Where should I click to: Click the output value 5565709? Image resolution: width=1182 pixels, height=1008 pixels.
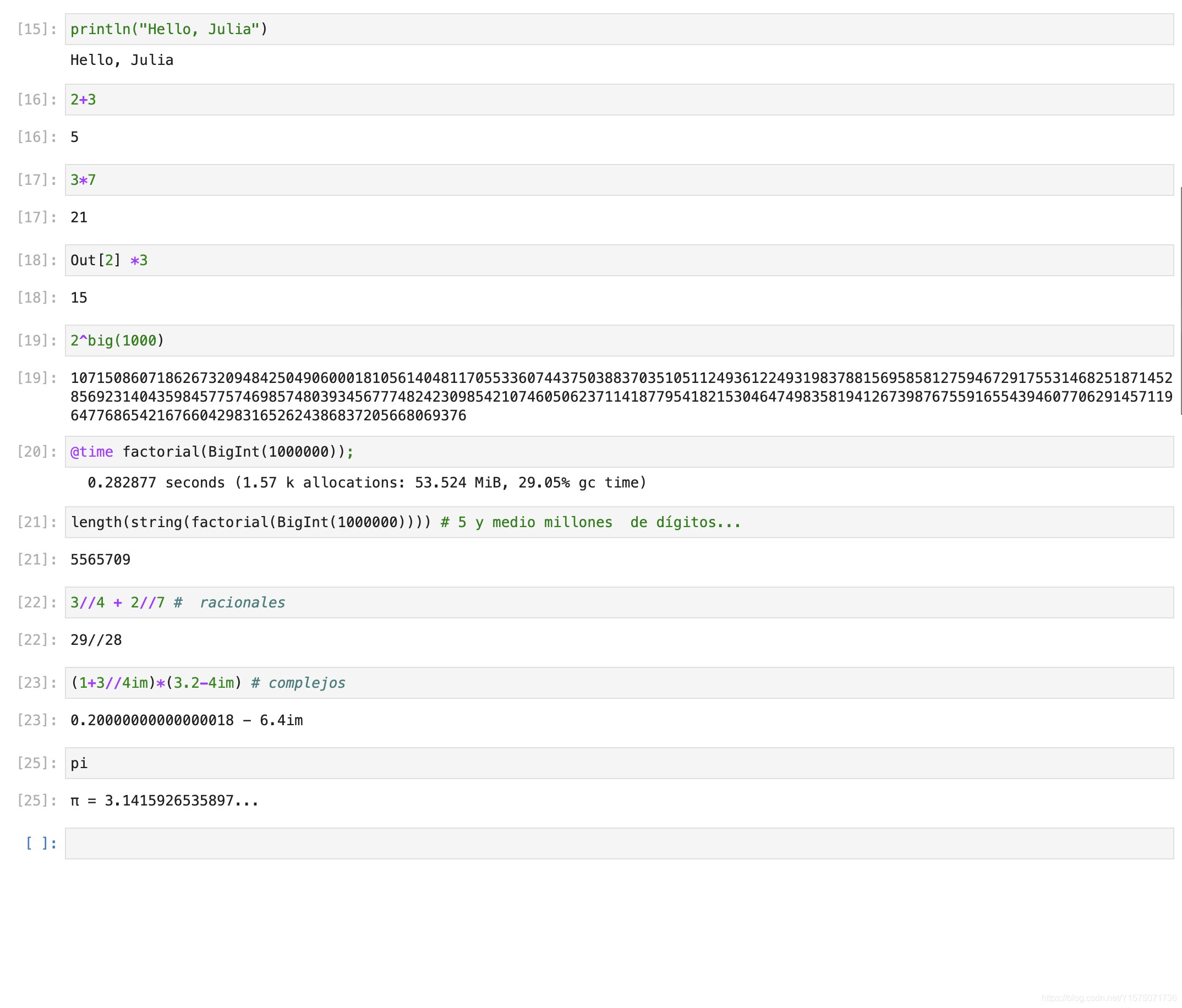100,560
